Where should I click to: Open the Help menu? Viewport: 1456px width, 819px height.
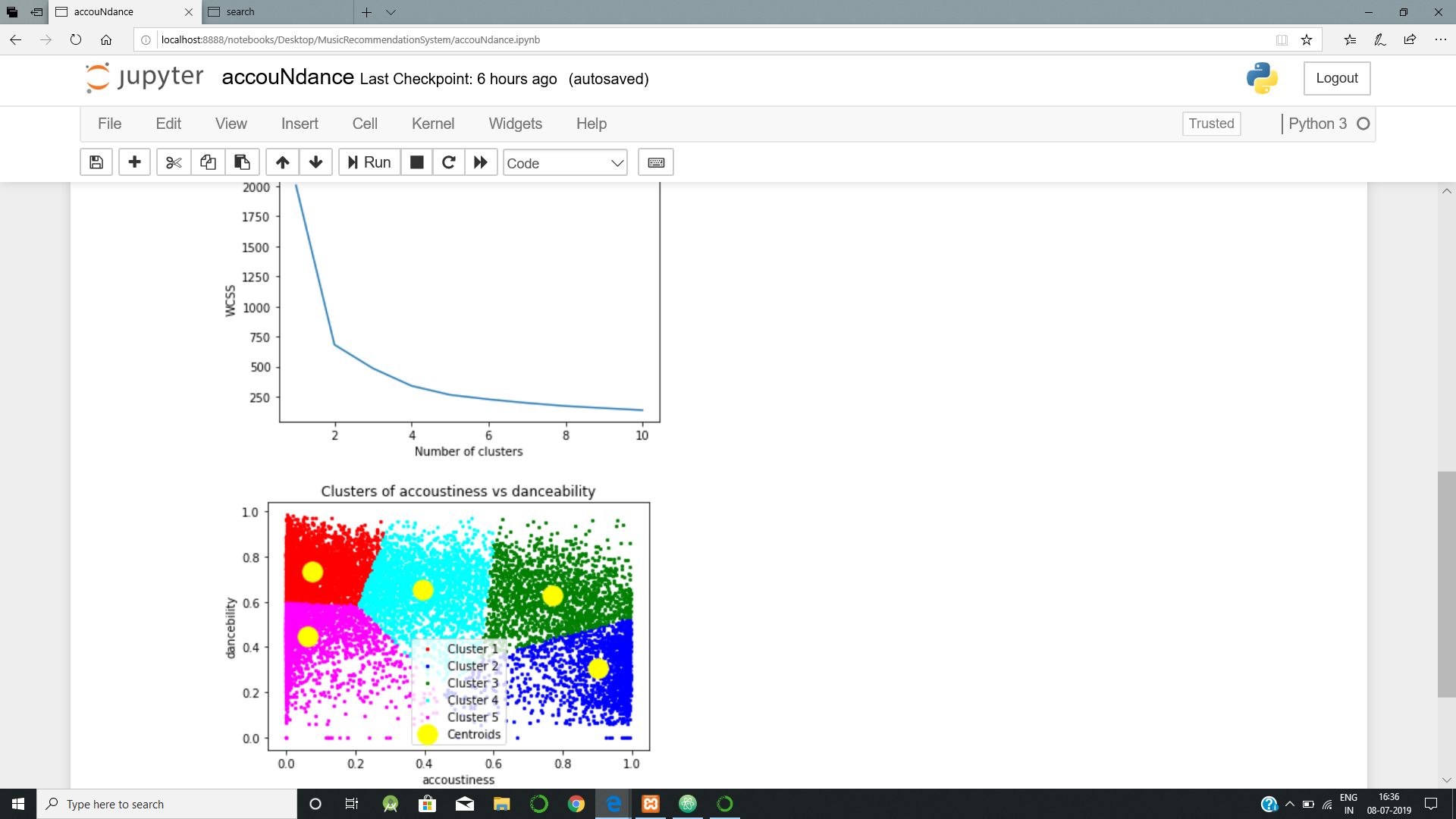pos(591,124)
